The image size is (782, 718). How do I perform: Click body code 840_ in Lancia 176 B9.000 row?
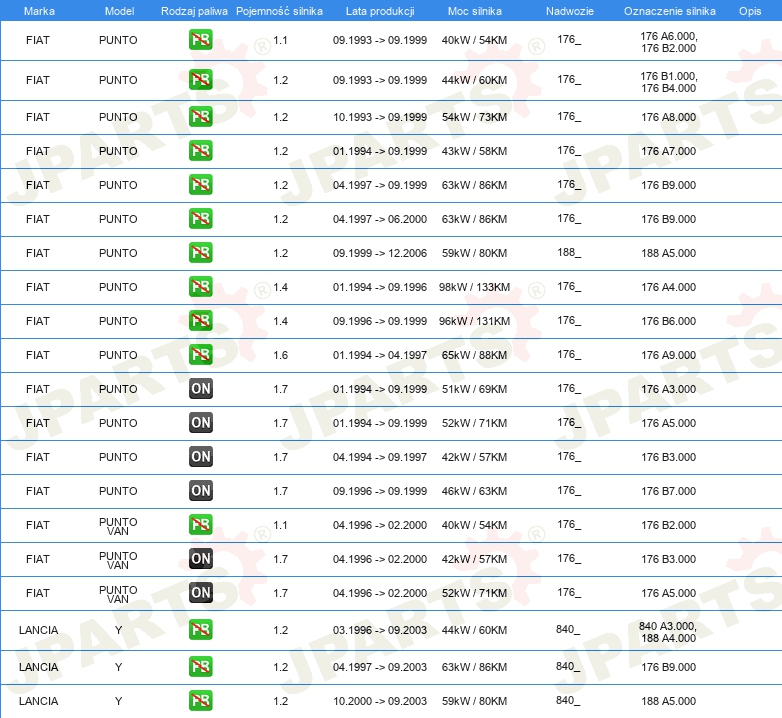pos(568,666)
